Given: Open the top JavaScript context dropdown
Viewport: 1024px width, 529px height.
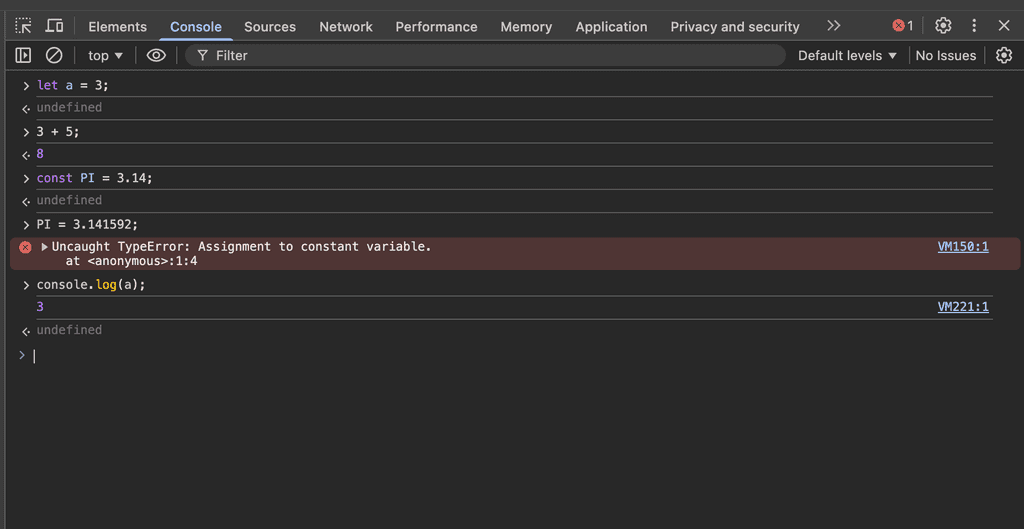Looking at the screenshot, I should pos(105,56).
